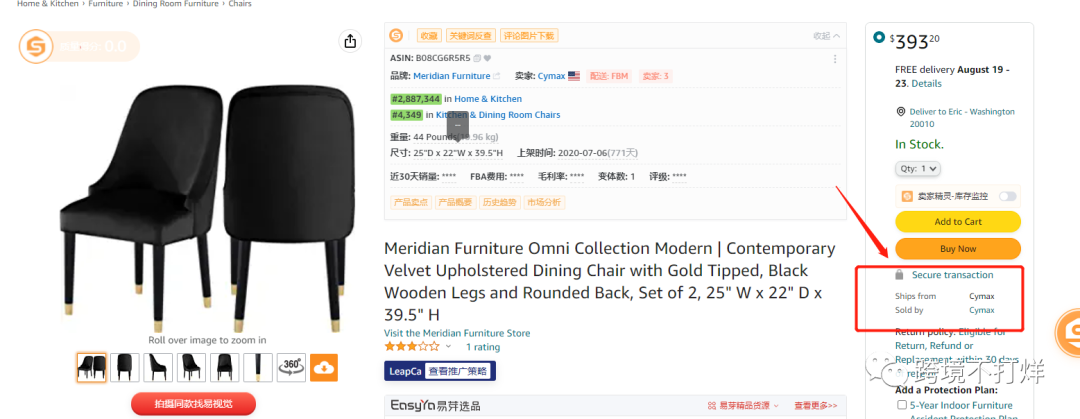Toggle the 卖家精灵 库存监控 switch
Screen dimensions: 1080x419
pos(1008,196)
